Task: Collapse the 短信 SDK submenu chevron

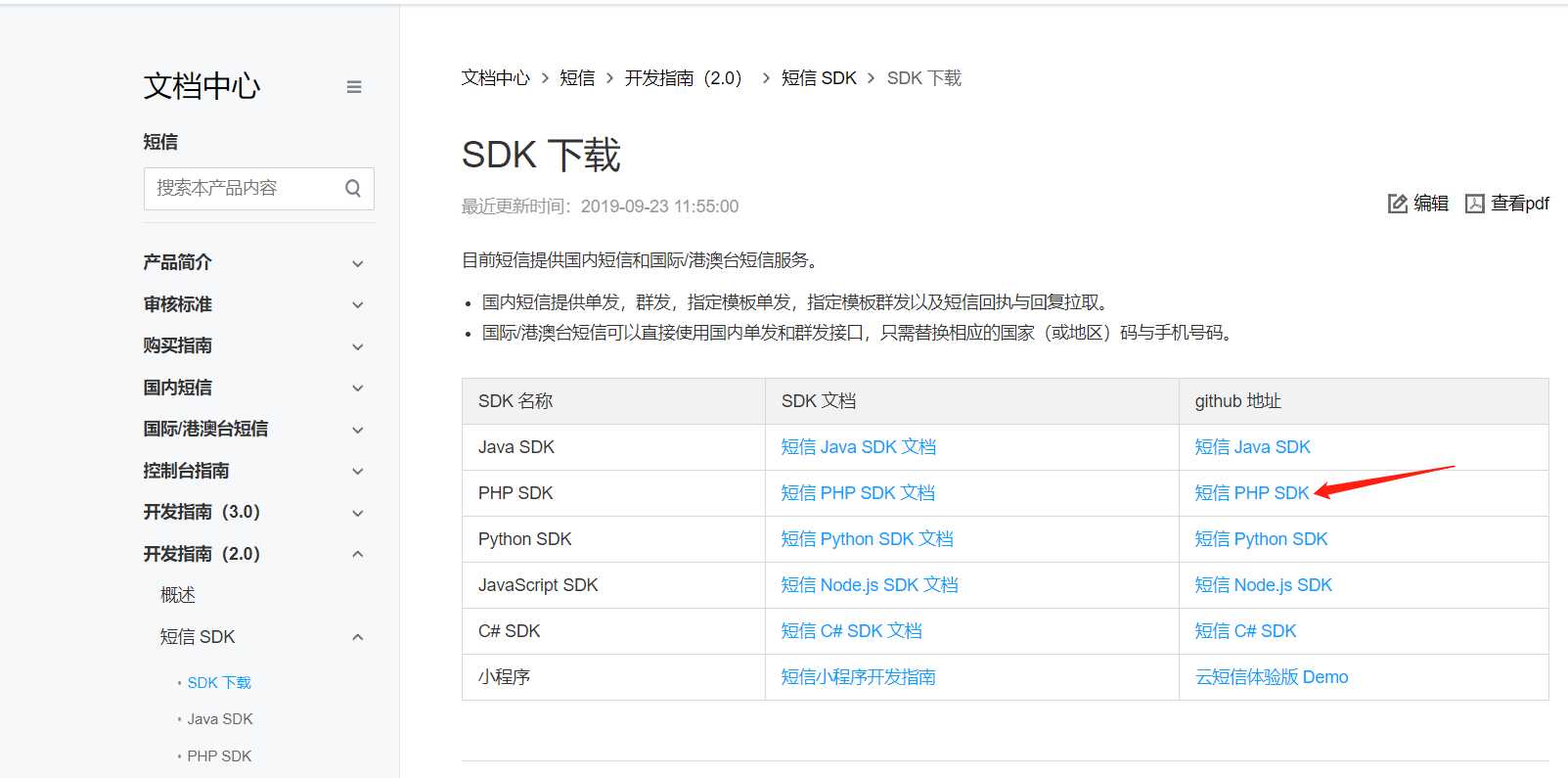Action: point(358,637)
